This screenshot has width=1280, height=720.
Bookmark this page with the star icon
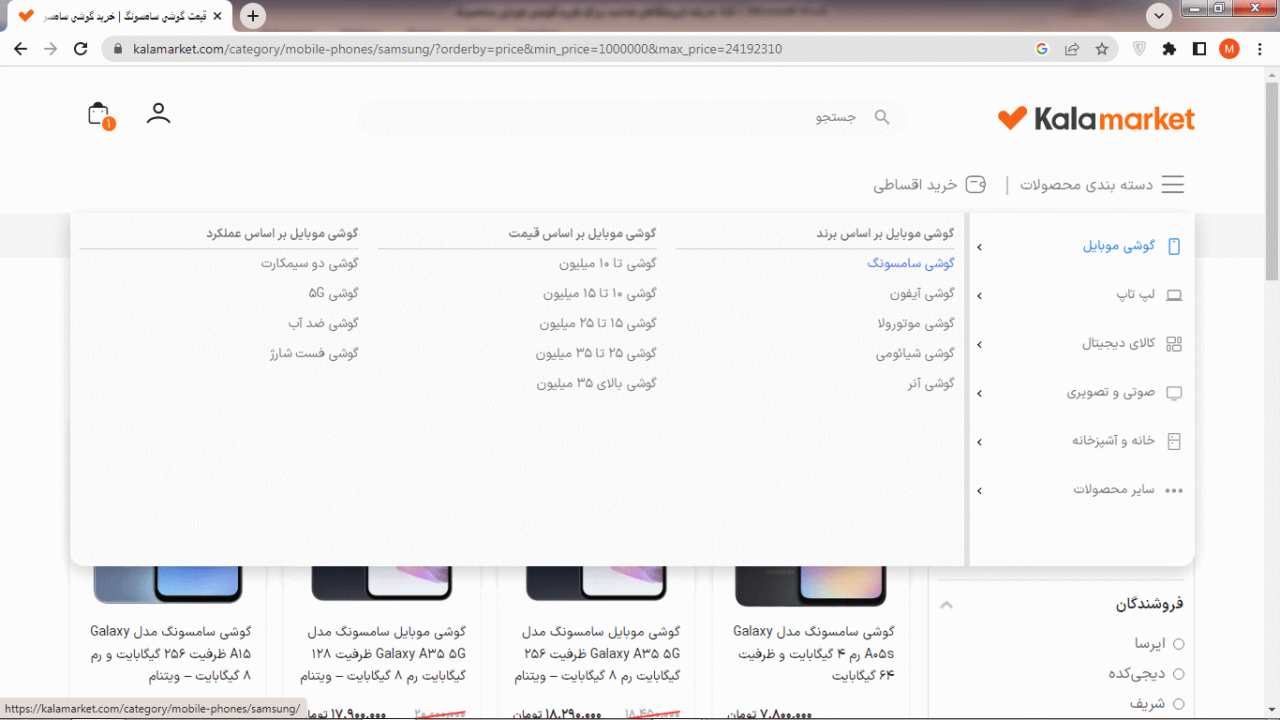pyautogui.click(x=1101, y=49)
